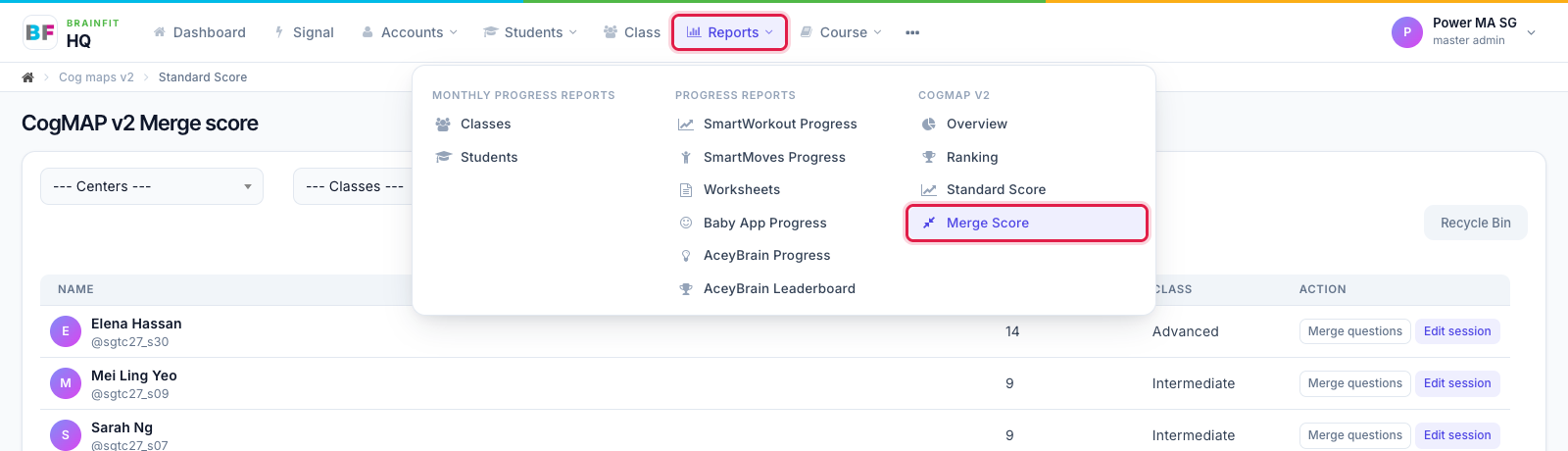Expand the Accounts menu

[x=410, y=32]
